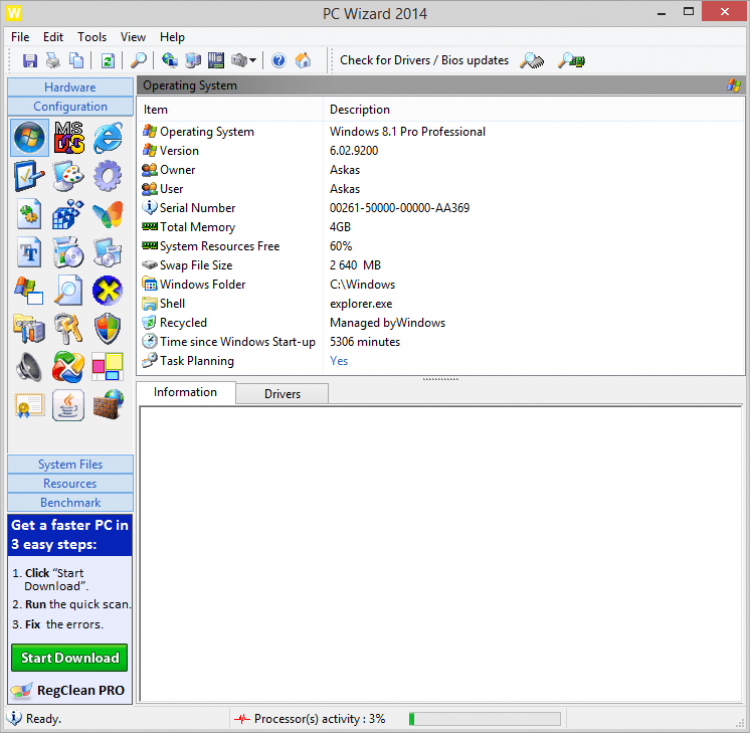Click the Processor(s) activity status text
Screen dimensions: 750x733
[320, 719]
